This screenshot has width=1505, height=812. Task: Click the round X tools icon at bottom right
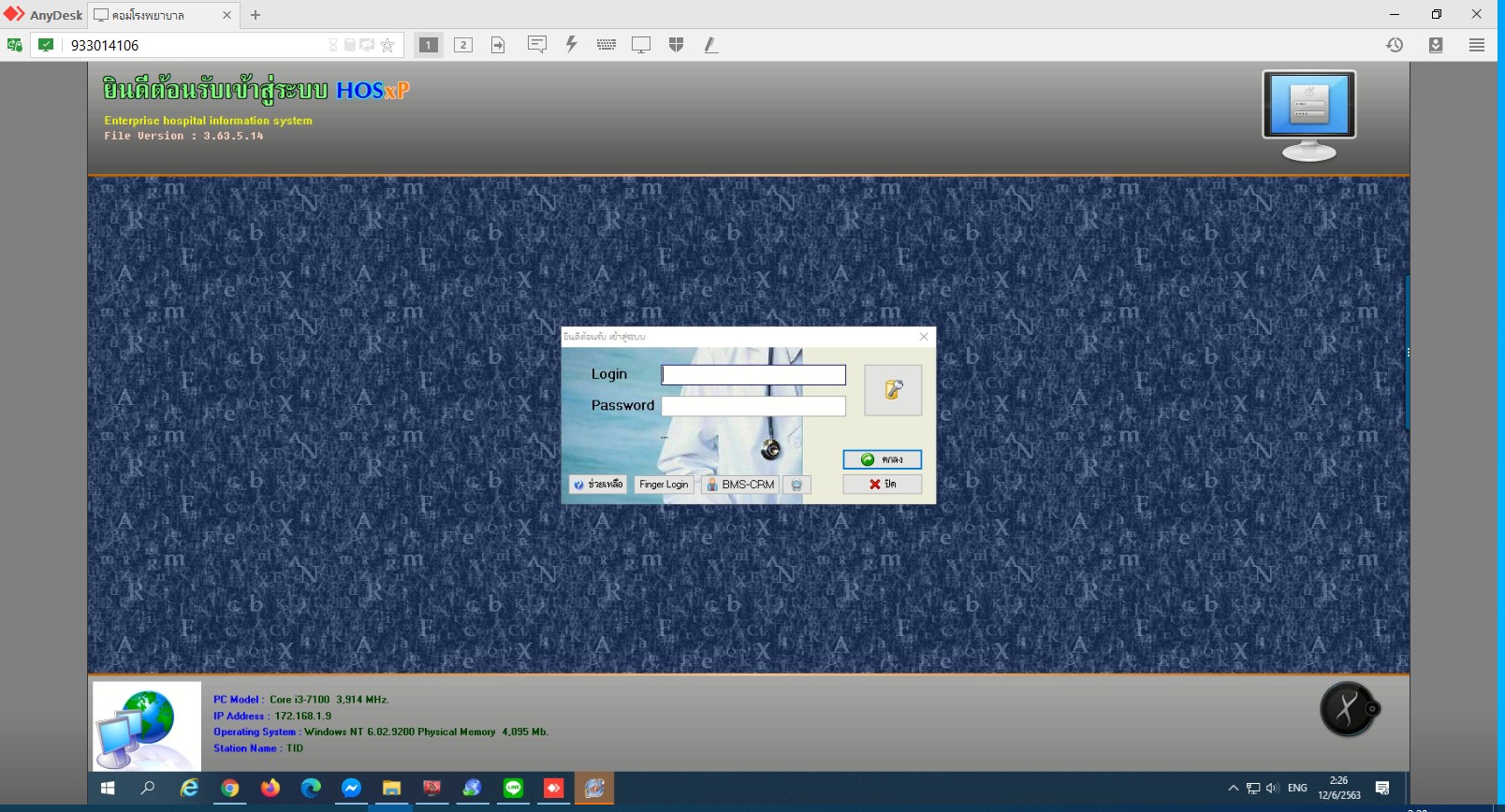pos(1348,708)
